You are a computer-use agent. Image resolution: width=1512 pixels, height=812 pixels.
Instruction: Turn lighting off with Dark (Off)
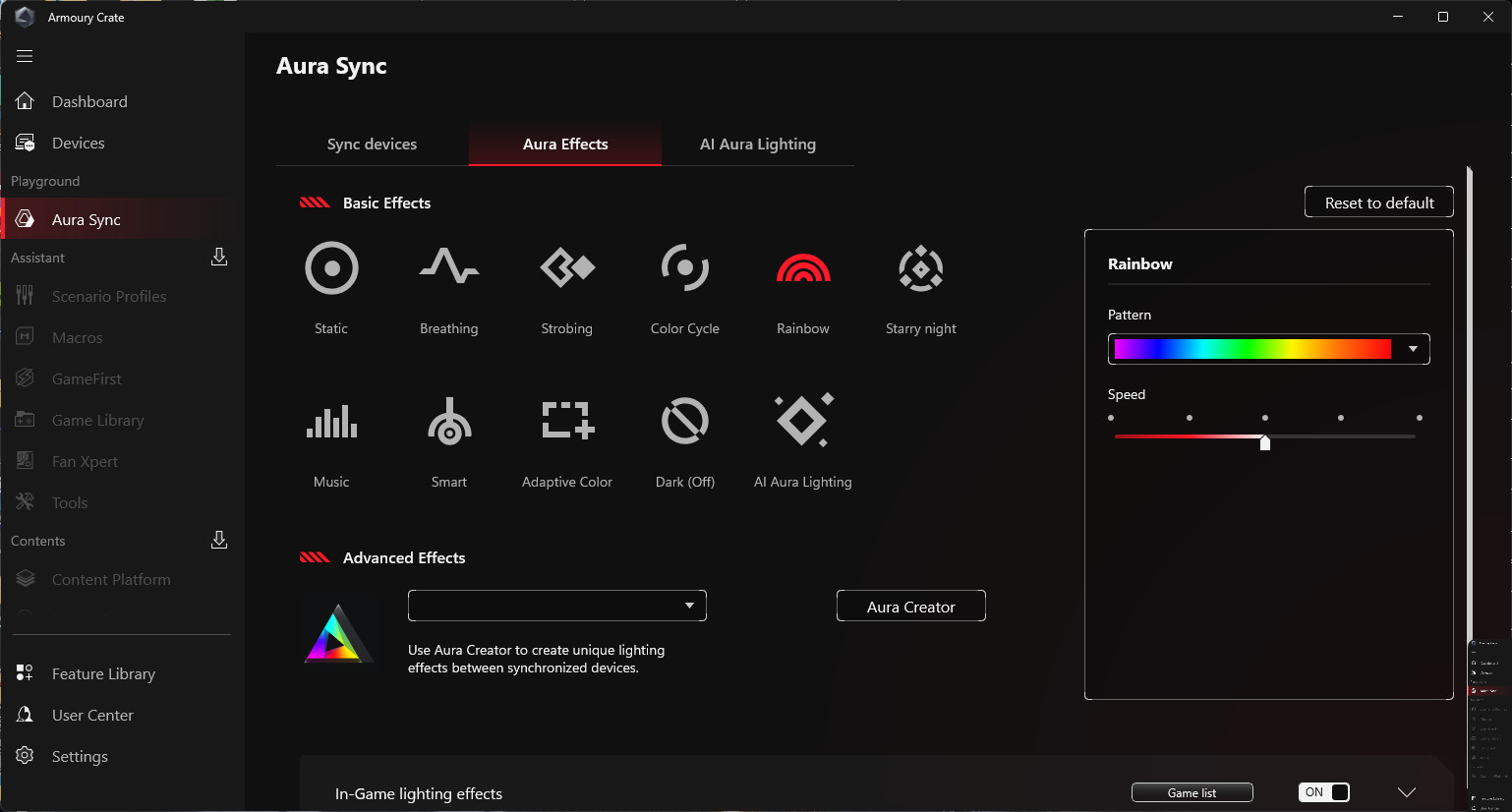[685, 421]
